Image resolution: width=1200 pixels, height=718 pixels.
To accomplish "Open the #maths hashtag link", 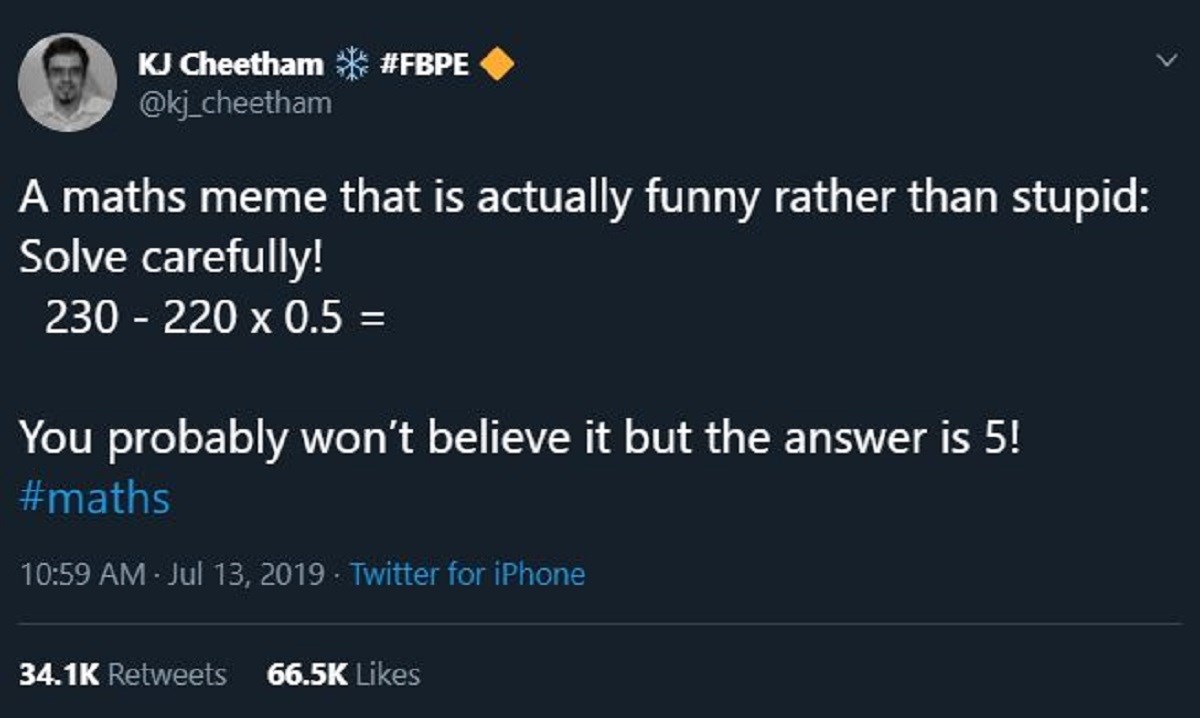I will tap(95, 498).
